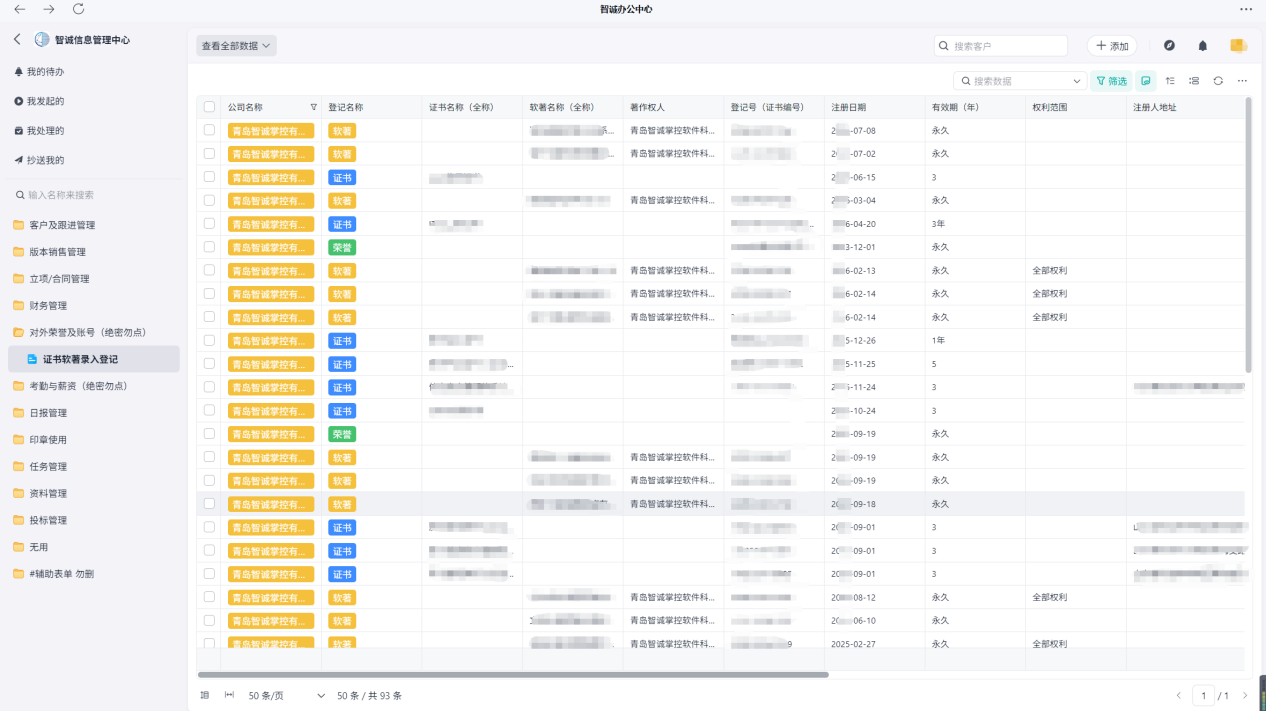Open the compass navigation icon
1266x711 pixels.
[1169, 46]
